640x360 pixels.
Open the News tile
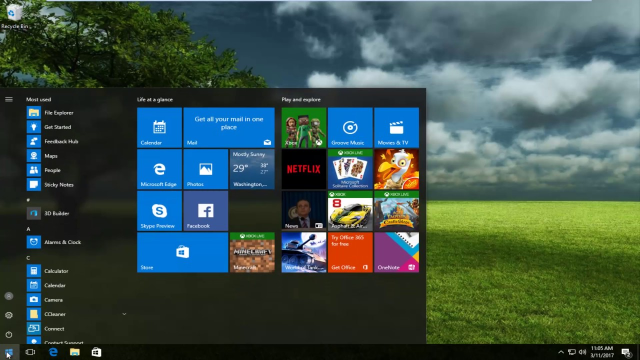pyautogui.click(x=304, y=211)
